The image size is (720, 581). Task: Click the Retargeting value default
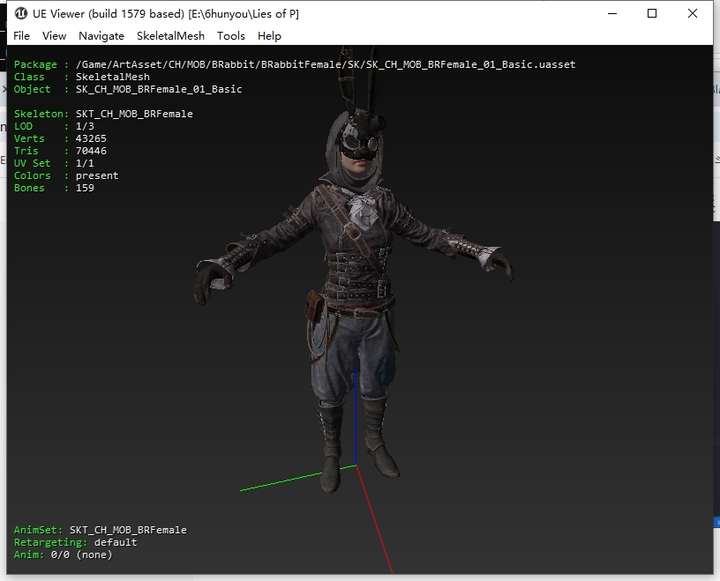point(116,542)
